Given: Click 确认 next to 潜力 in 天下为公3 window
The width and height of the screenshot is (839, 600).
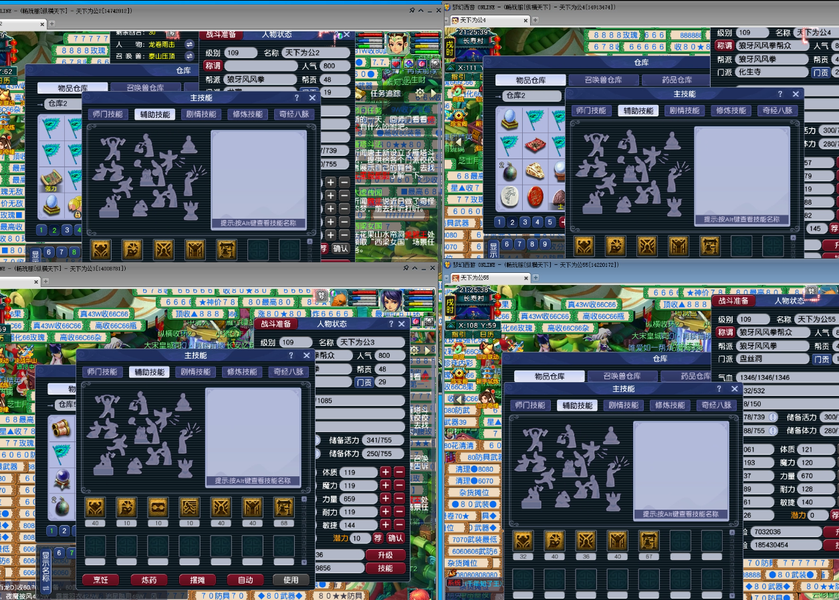Looking at the screenshot, I should [395, 538].
